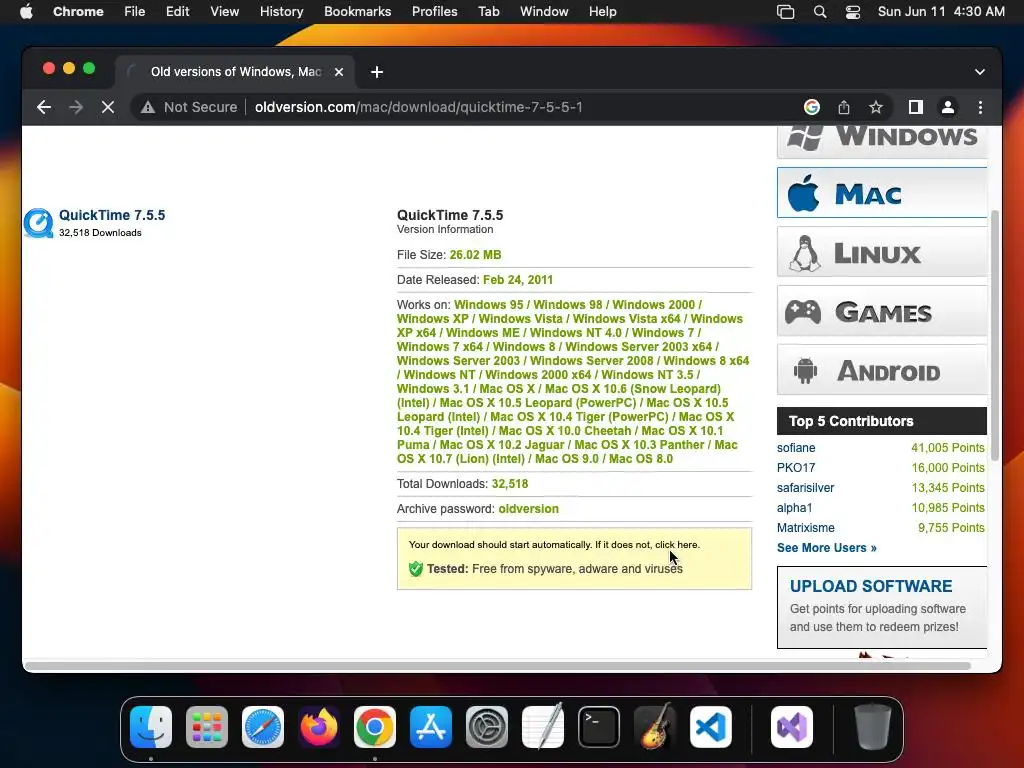Choose the Android platform button
1024x768 pixels.
click(x=882, y=370)
